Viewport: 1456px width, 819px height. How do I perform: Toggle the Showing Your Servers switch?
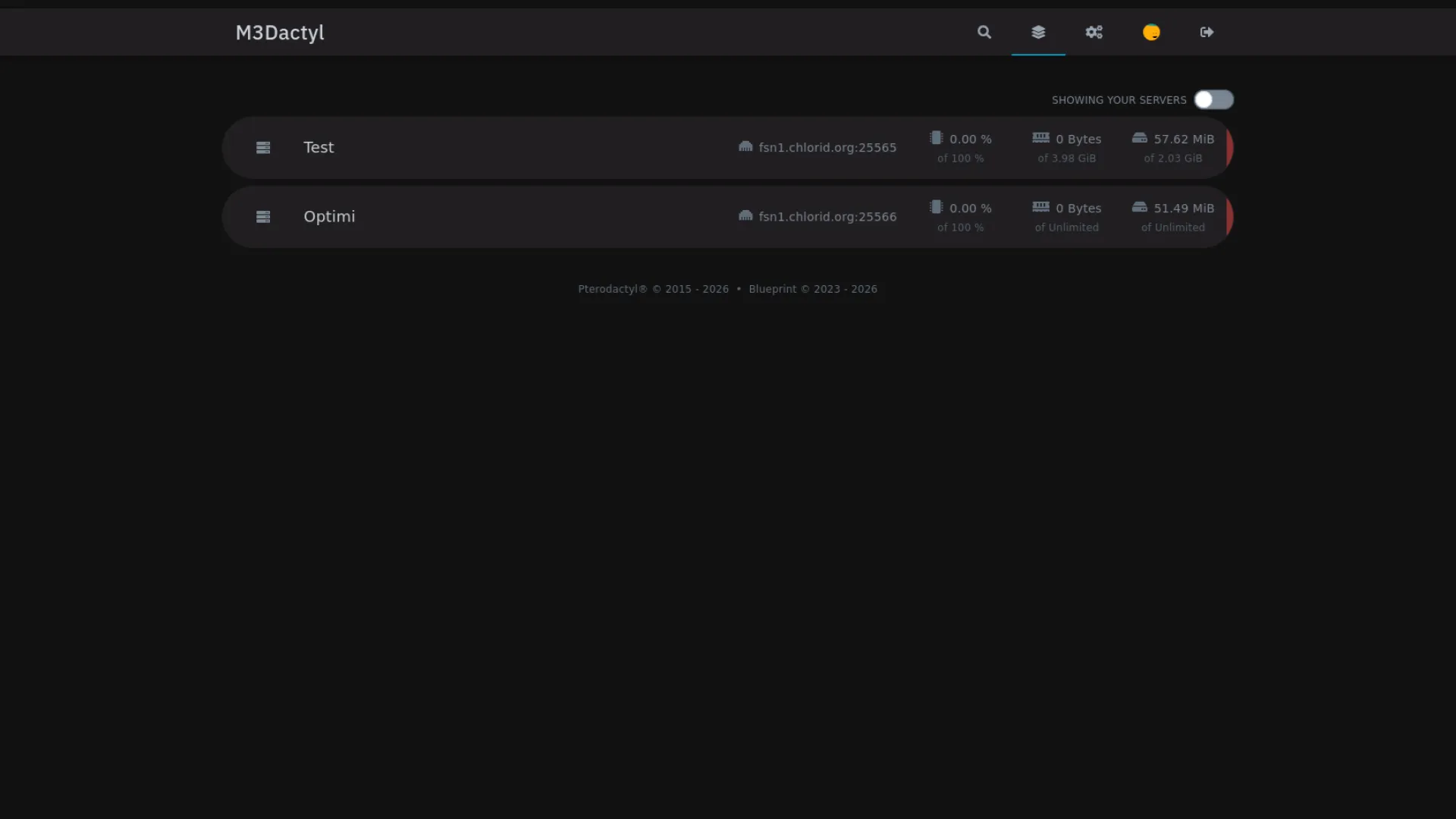[1213, 99]
